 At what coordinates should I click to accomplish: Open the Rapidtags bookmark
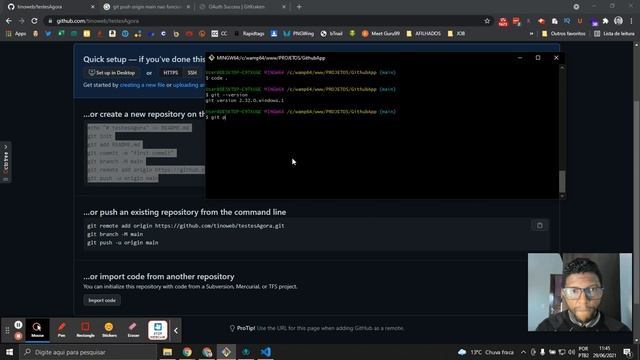point(249,34)
